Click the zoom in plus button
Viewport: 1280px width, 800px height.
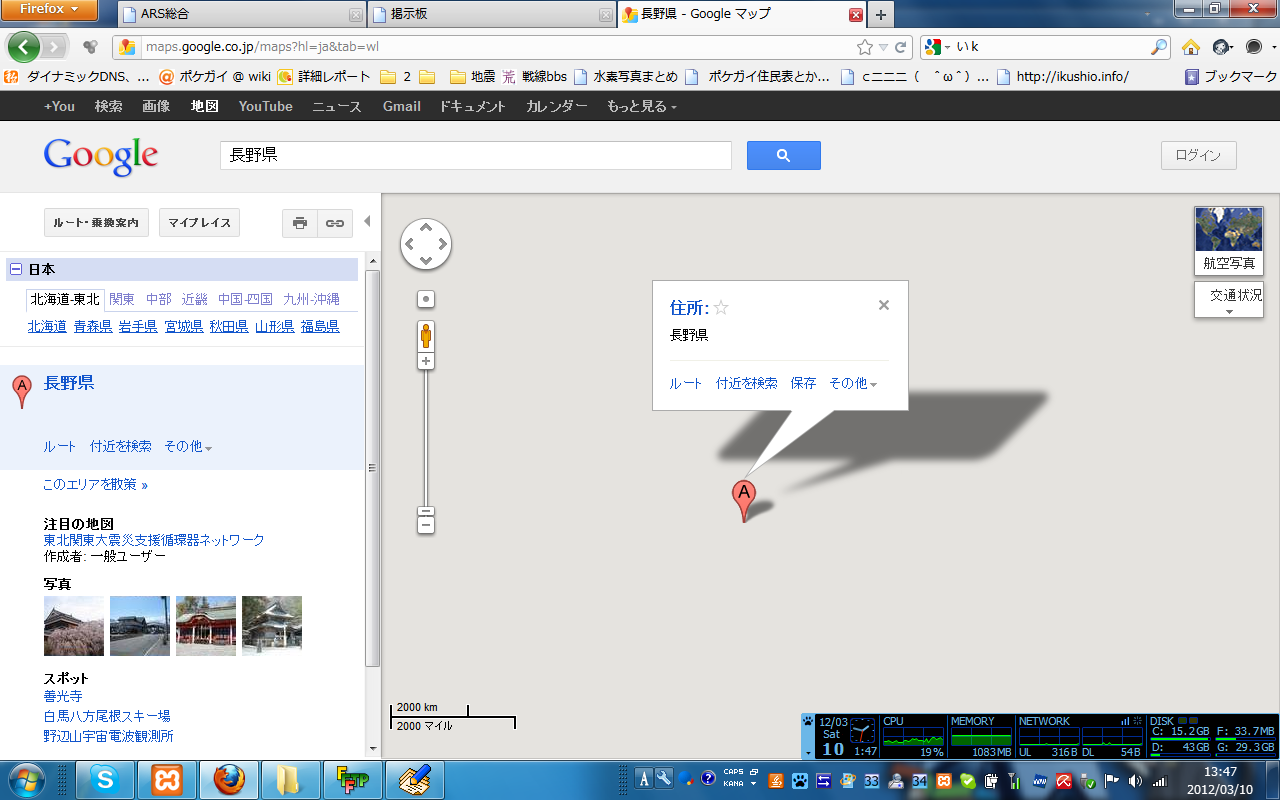426,361
